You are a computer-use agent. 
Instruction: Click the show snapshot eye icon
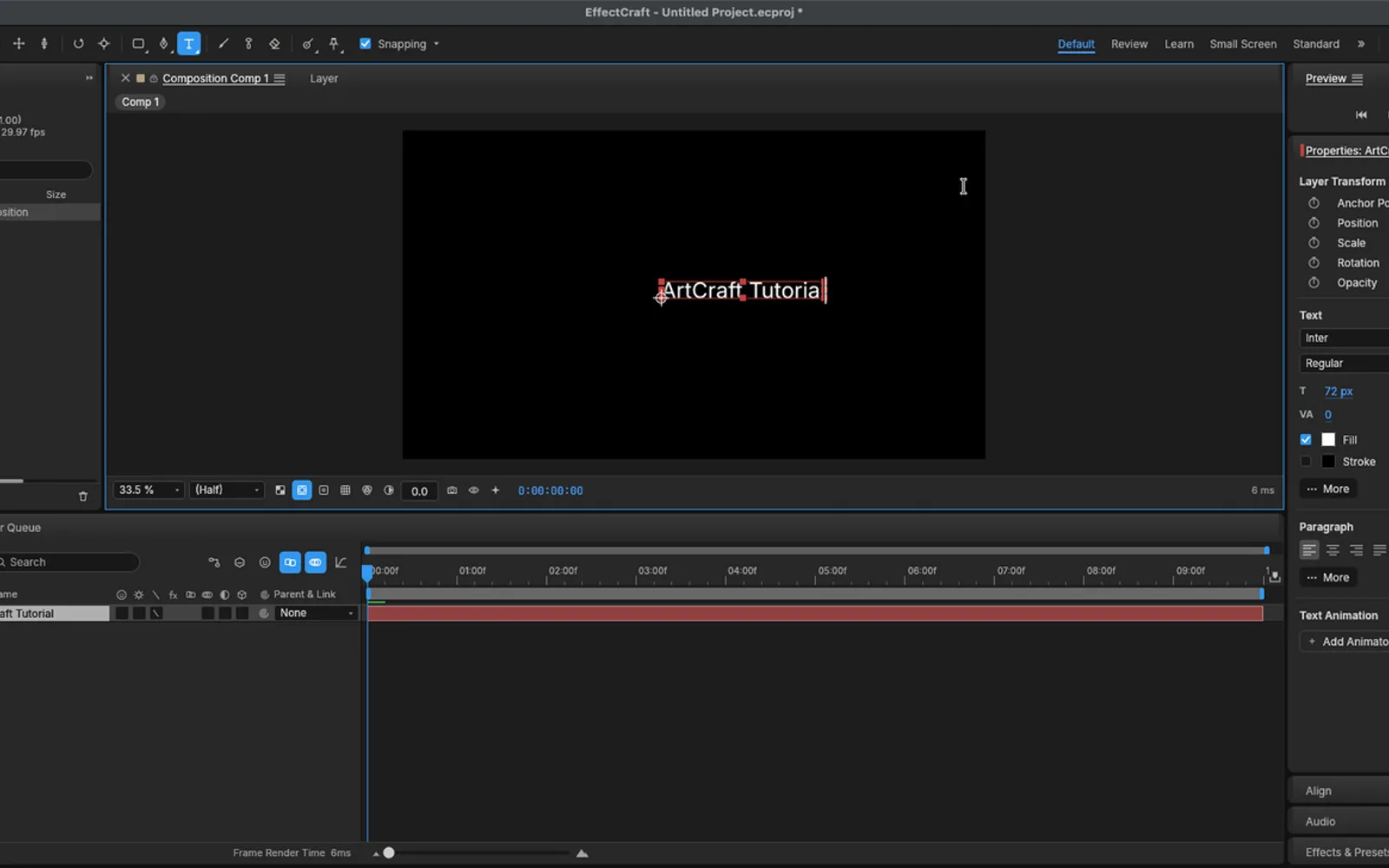(x=474, y=490)
